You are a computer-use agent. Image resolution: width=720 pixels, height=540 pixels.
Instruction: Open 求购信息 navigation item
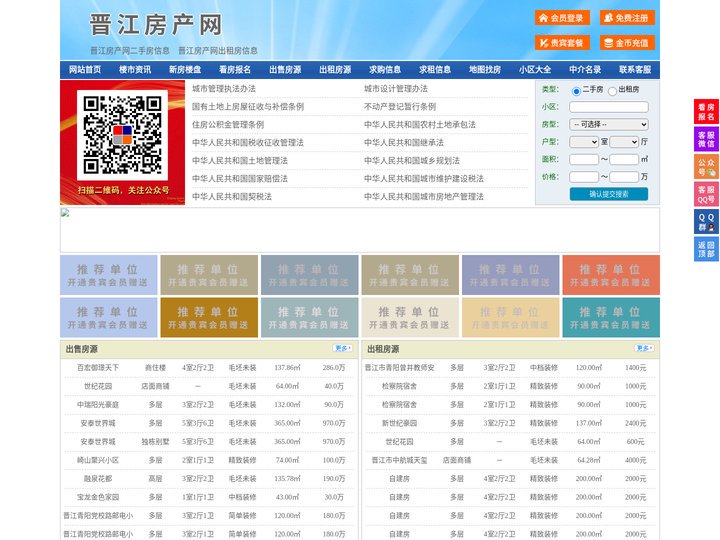coord(385,70)
